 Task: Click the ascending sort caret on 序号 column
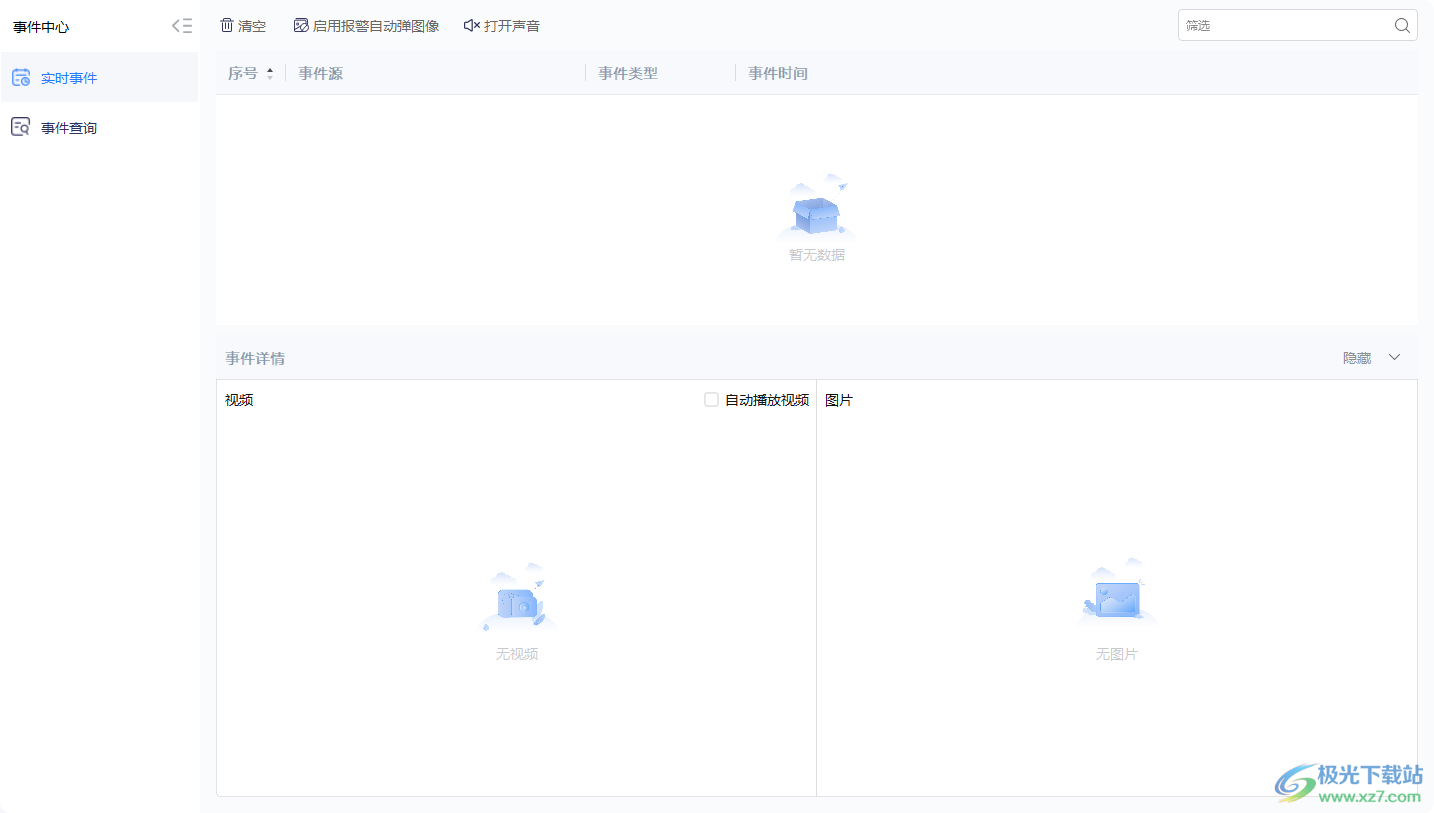pyautogui.click(x=269, y=68)
